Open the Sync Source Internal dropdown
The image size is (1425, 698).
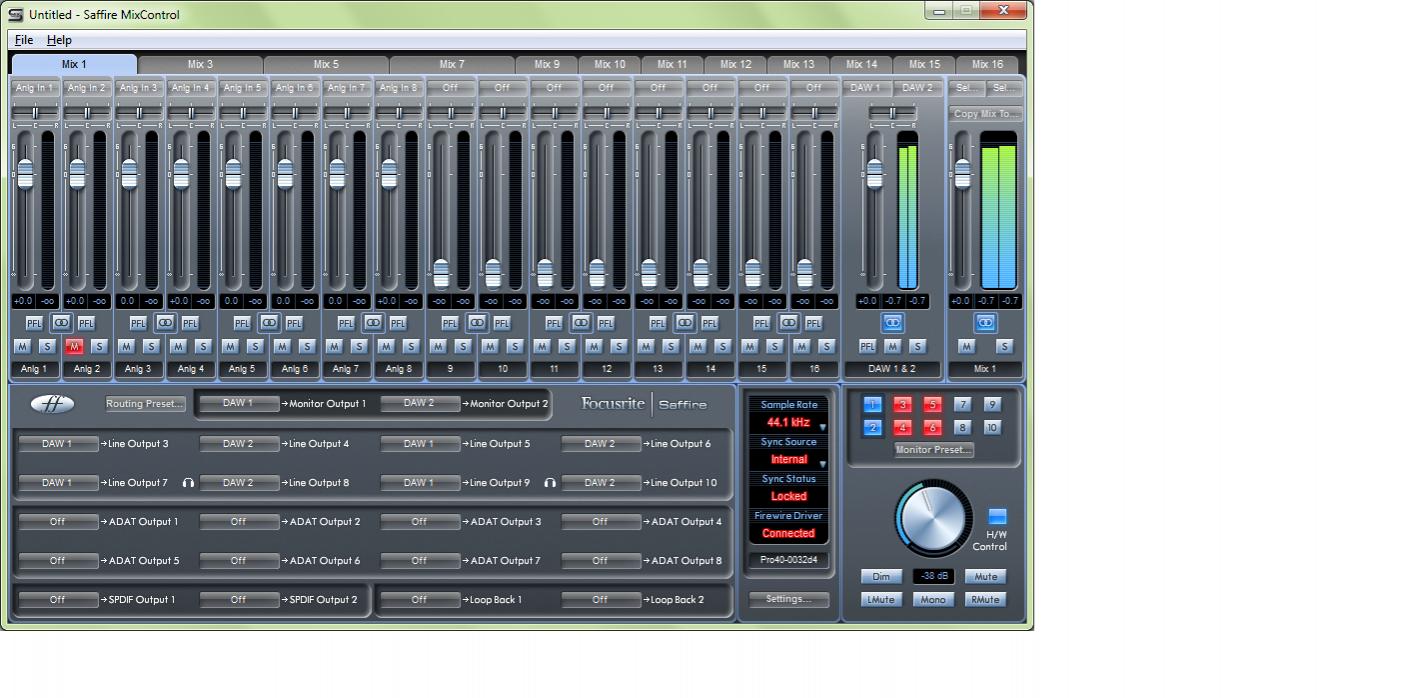point(789,460)
